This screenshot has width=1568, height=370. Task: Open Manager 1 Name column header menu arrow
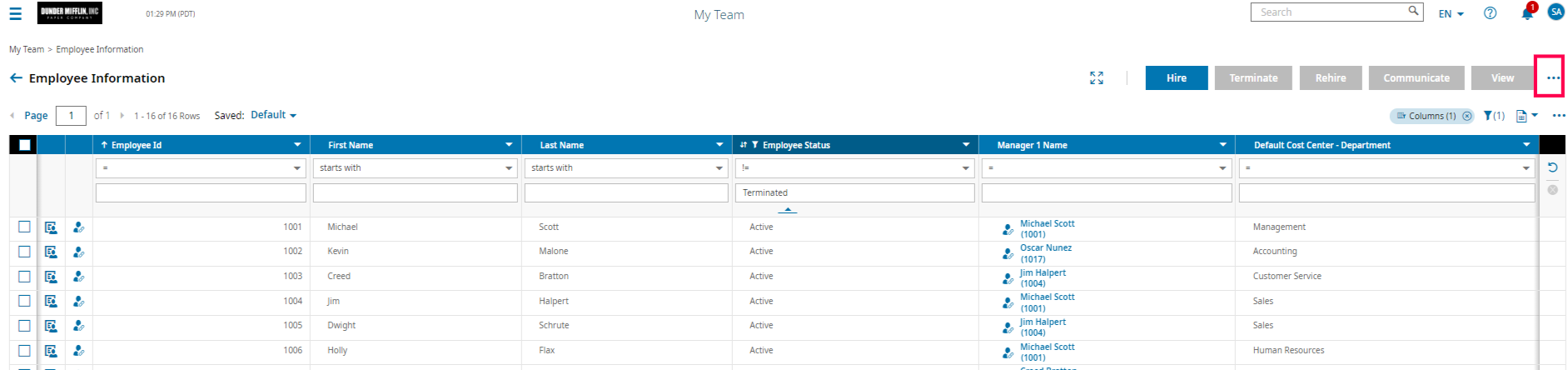(x=1222, y=145)
